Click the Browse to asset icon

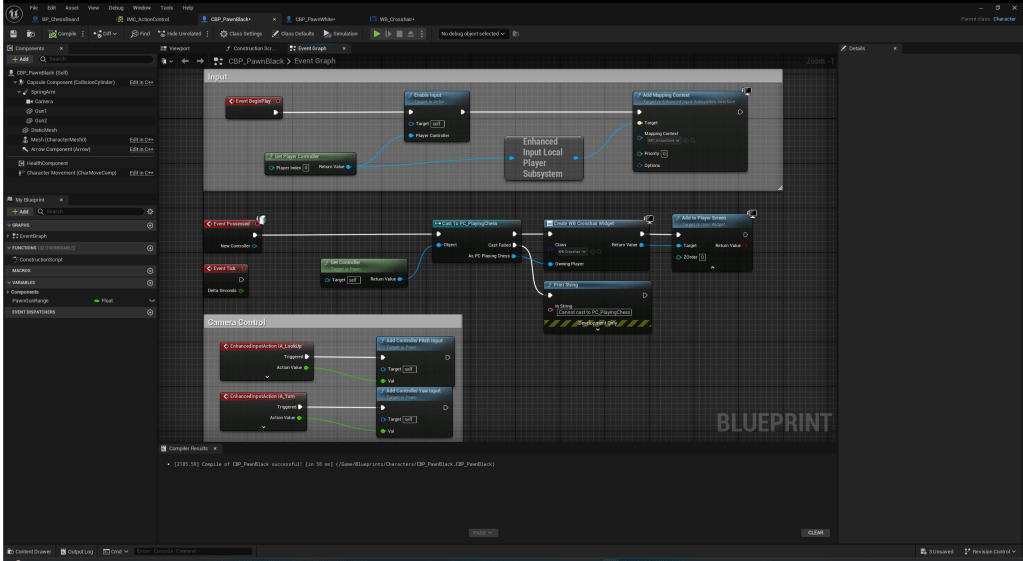(x=28, y=33)
